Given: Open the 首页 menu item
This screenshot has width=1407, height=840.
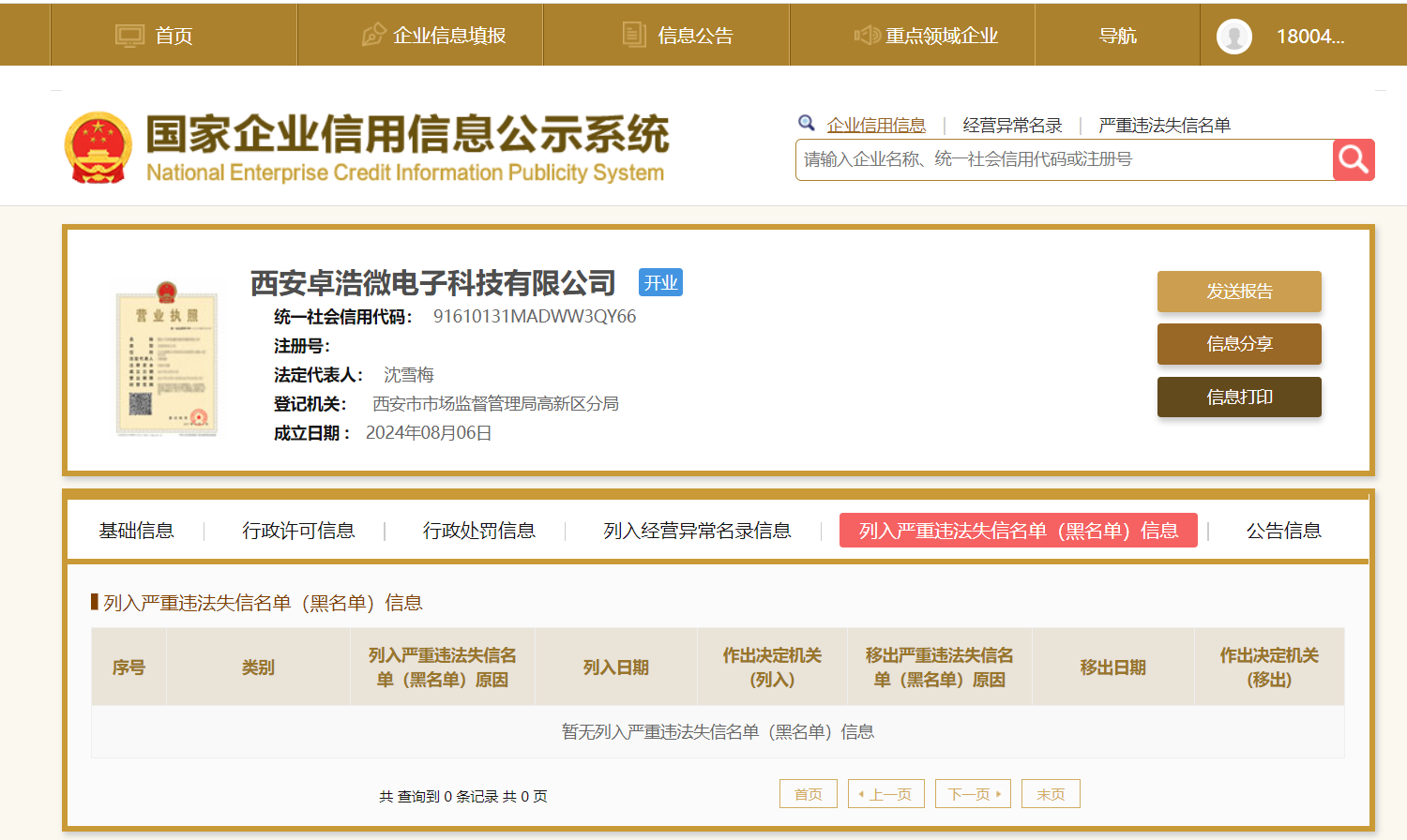Looking at the screenshot, I should pos(174,36).
